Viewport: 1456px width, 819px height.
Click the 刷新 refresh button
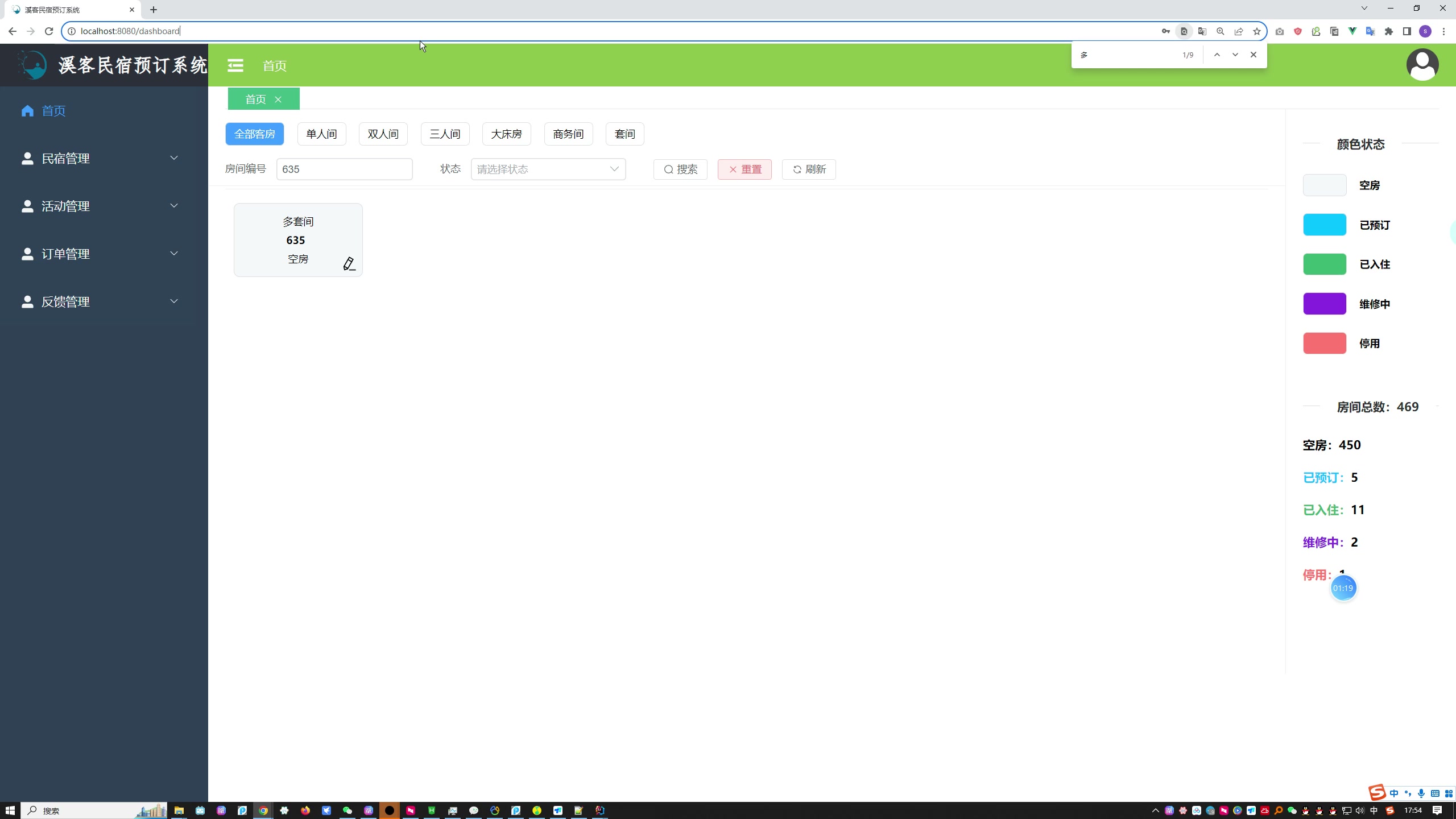click(x=809, y=169)
